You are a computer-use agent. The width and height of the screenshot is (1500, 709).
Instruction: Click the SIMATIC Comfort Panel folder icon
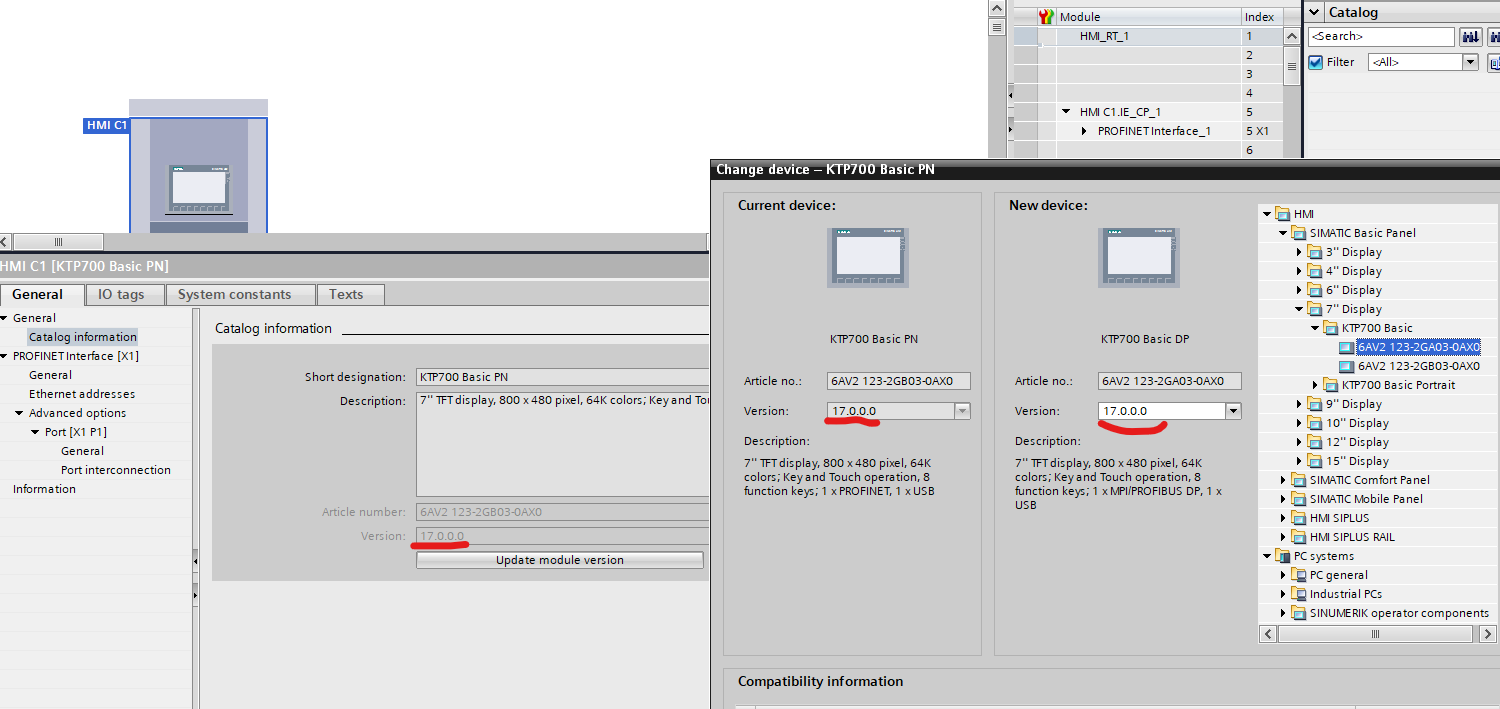point(1298,480)
